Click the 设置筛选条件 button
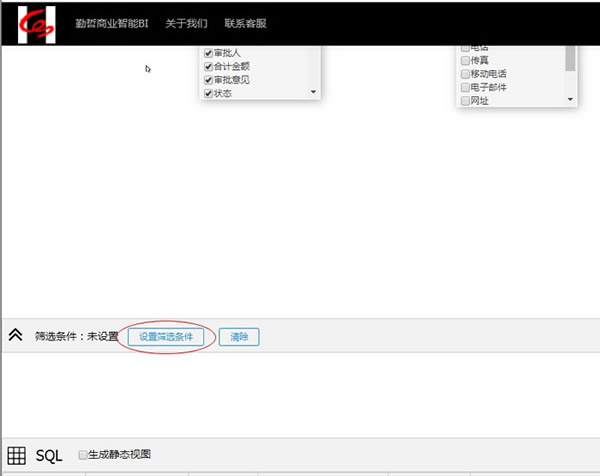Image resolution: width=600 pixels, height=476 pixels. pos(166,337)
